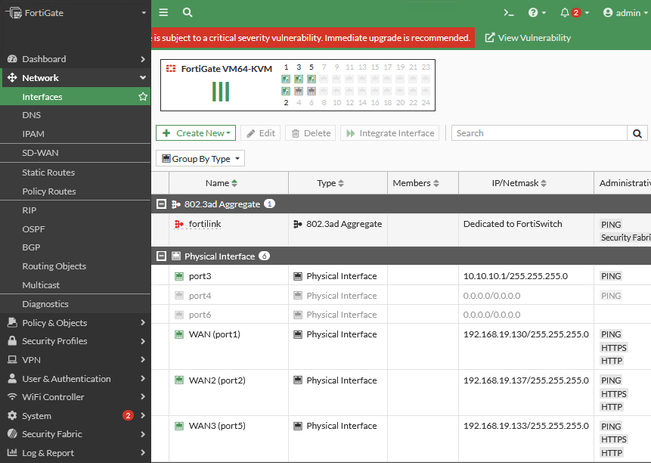The width and height of the screenshot is (651, 463).
Task: Click the FortiGate logo icon
Action: (13, 13)
